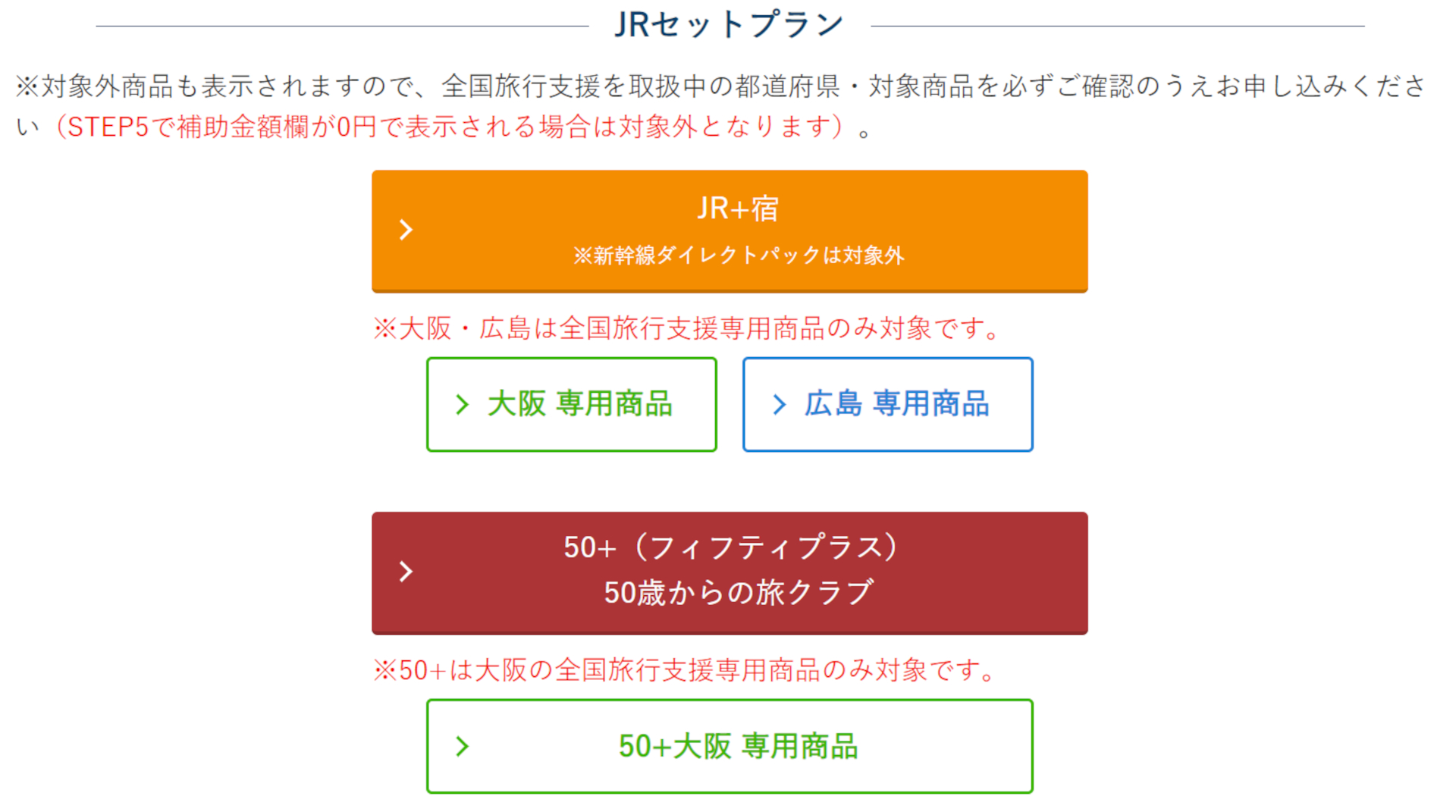Screen dimensions: 1456x812
Task: Open the 広島 専用商品 product list
Action: pos(887,404)
